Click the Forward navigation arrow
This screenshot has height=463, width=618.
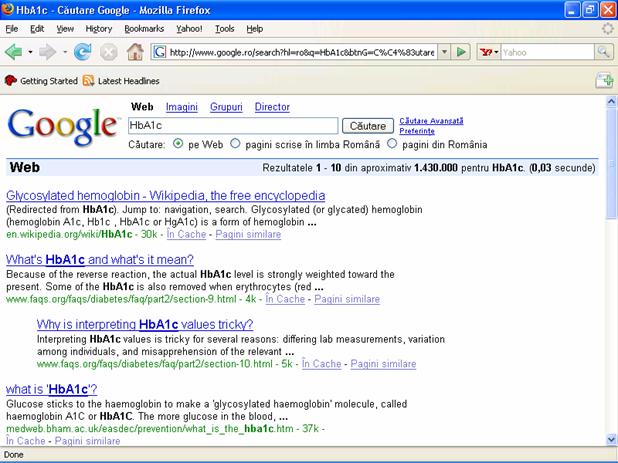tap(48, 51)
